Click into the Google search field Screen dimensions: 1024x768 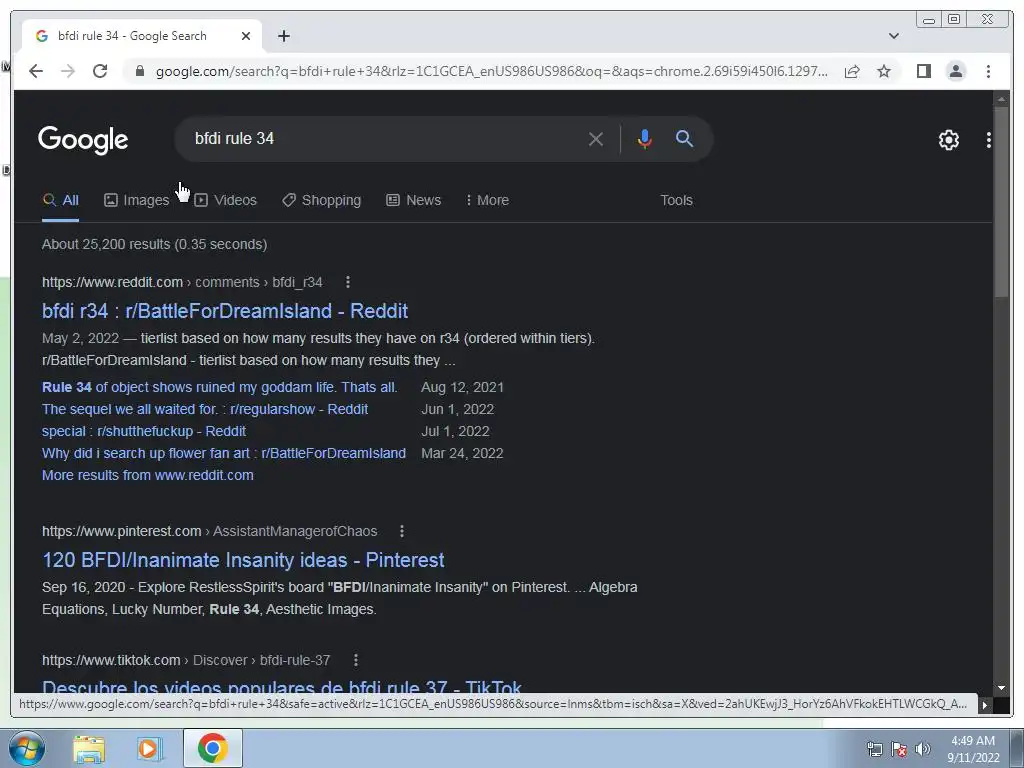(385, 138)
